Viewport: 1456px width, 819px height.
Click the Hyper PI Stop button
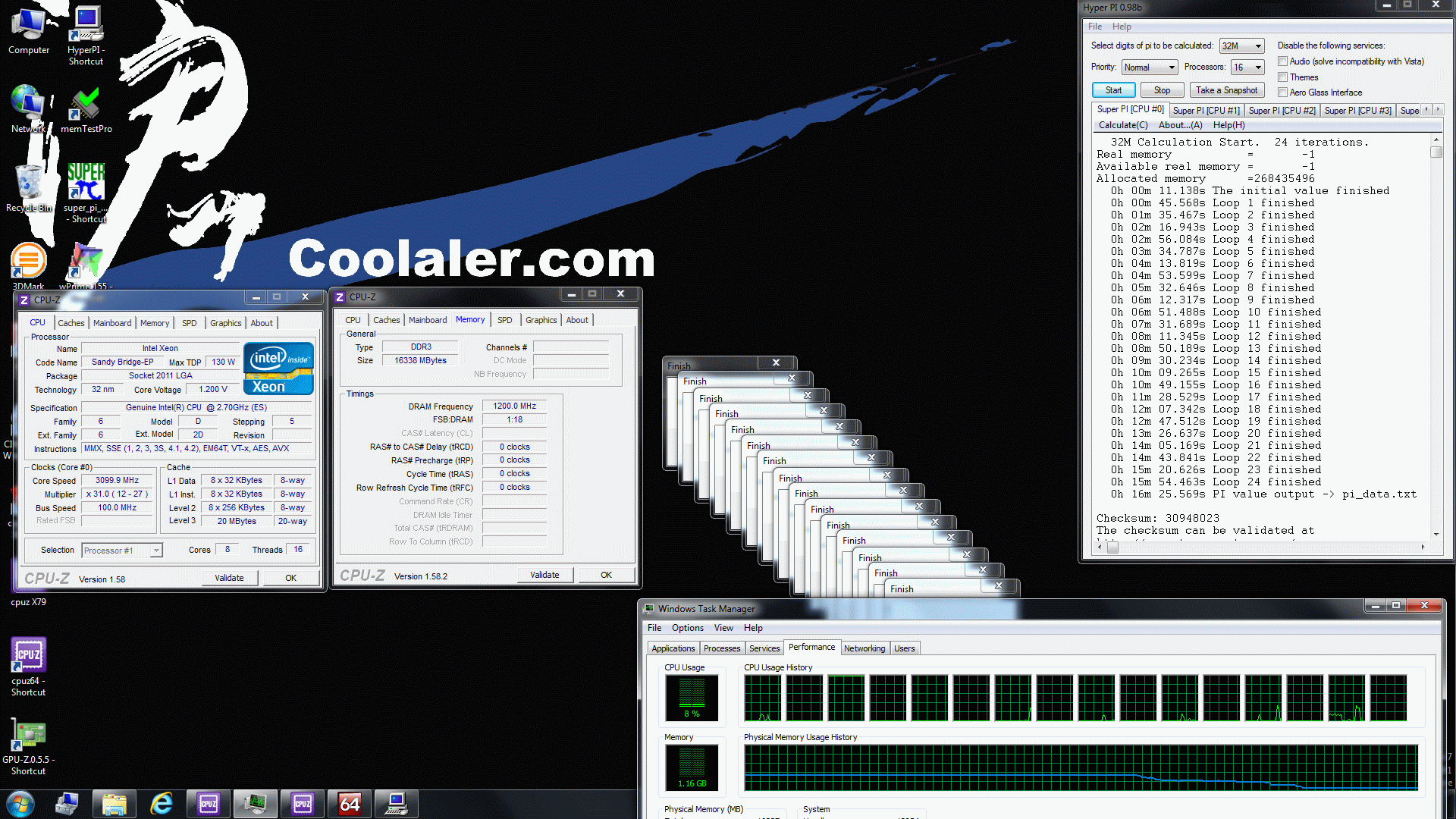point(1162,90)
